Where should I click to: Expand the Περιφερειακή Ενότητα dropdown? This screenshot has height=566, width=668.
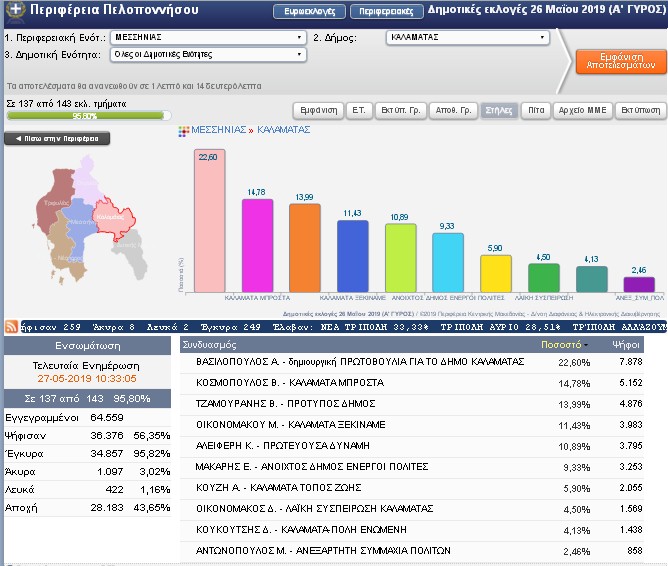(x=208, y=37)
